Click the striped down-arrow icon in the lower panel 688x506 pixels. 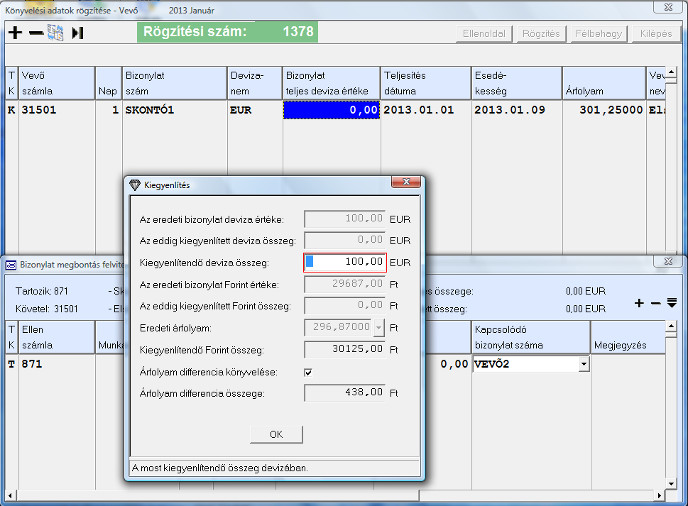pyautogui.click(x=671, y=302)
